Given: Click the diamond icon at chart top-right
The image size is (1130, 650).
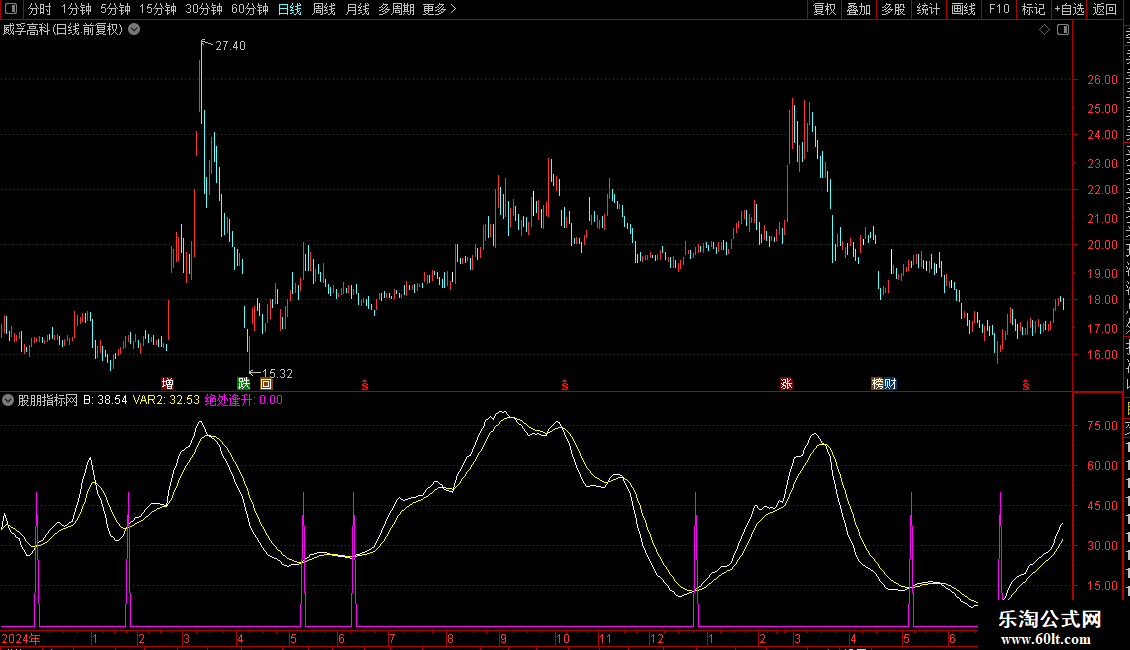Looking at the screenshot, I should (1044, 30).
